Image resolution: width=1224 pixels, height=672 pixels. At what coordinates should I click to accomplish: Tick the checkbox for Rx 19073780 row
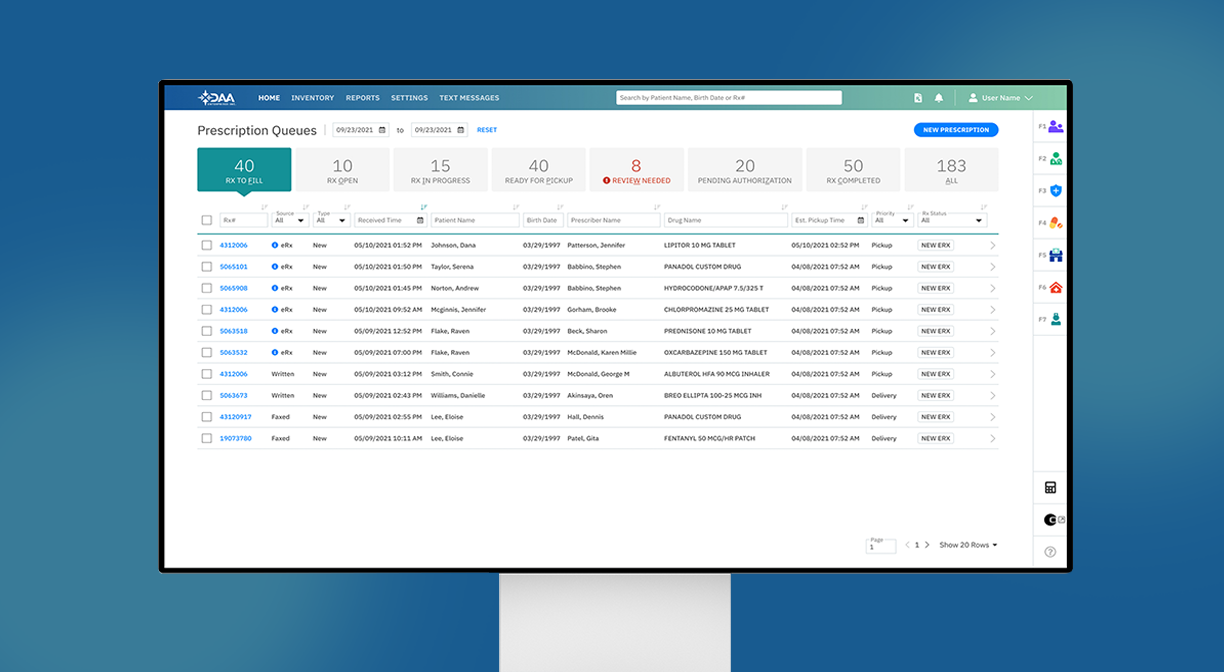click(207, 438)
